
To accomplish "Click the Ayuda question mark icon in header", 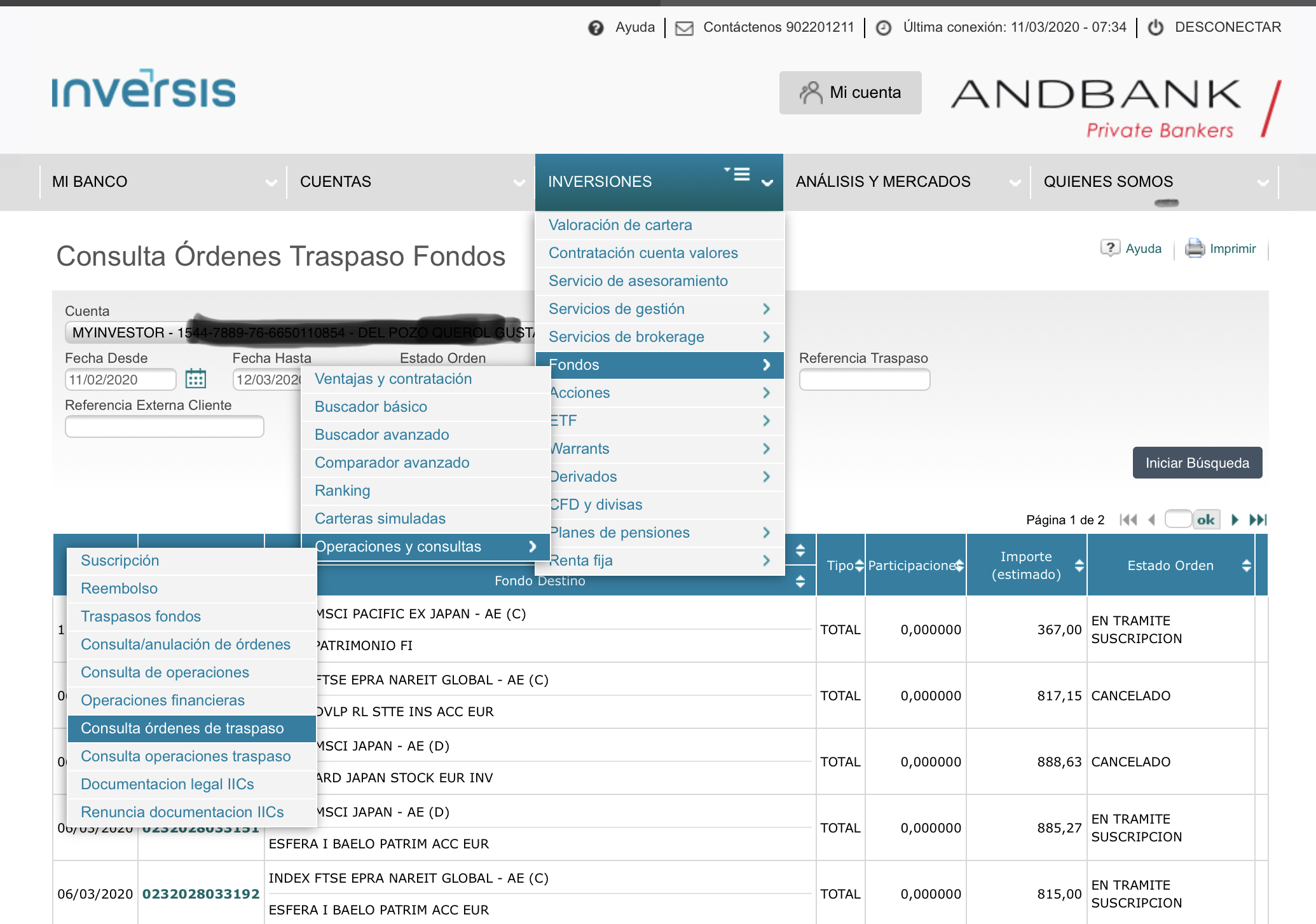I will pos(596,28).
